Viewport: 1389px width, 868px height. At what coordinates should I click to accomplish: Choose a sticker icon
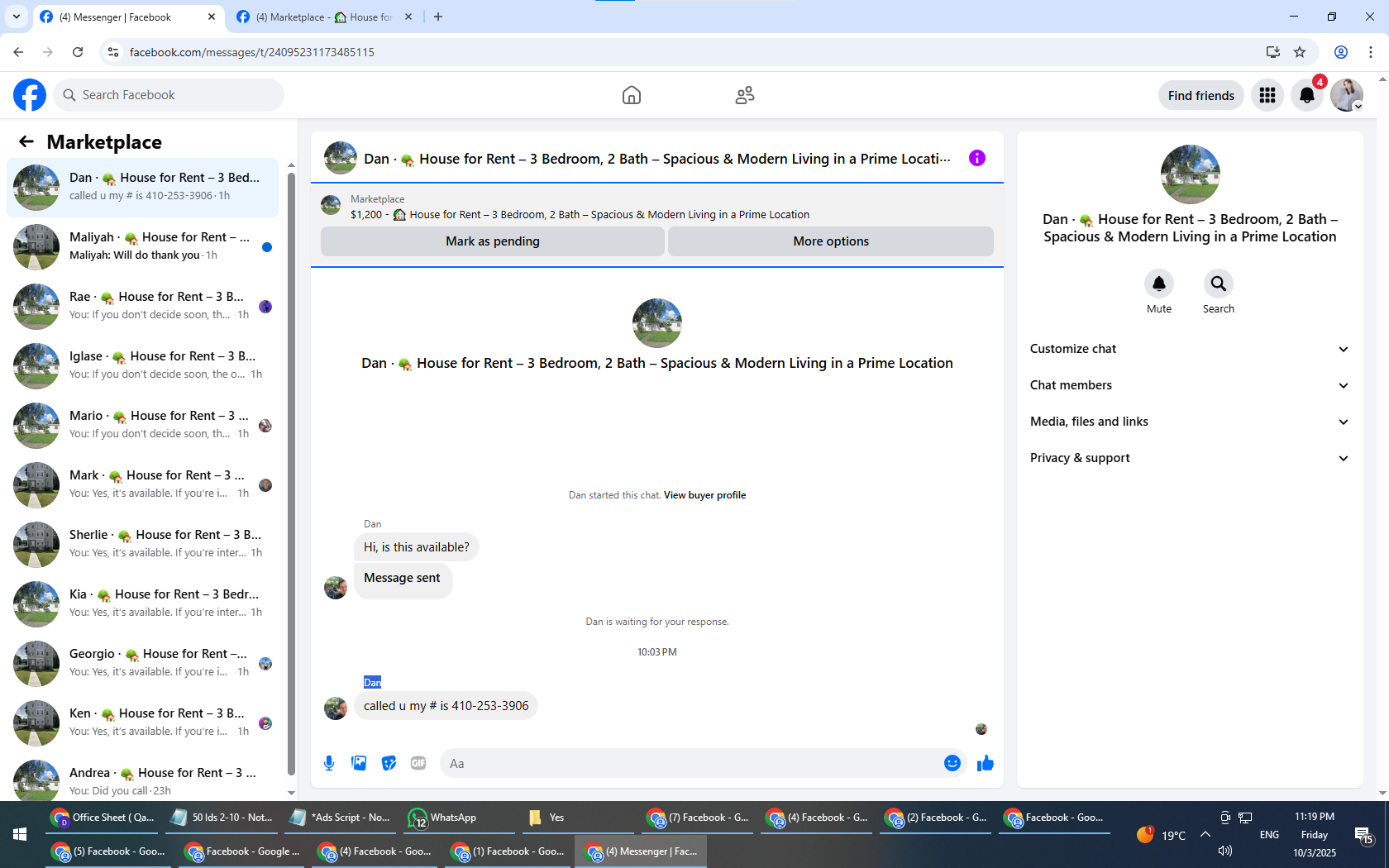point(389,763)
